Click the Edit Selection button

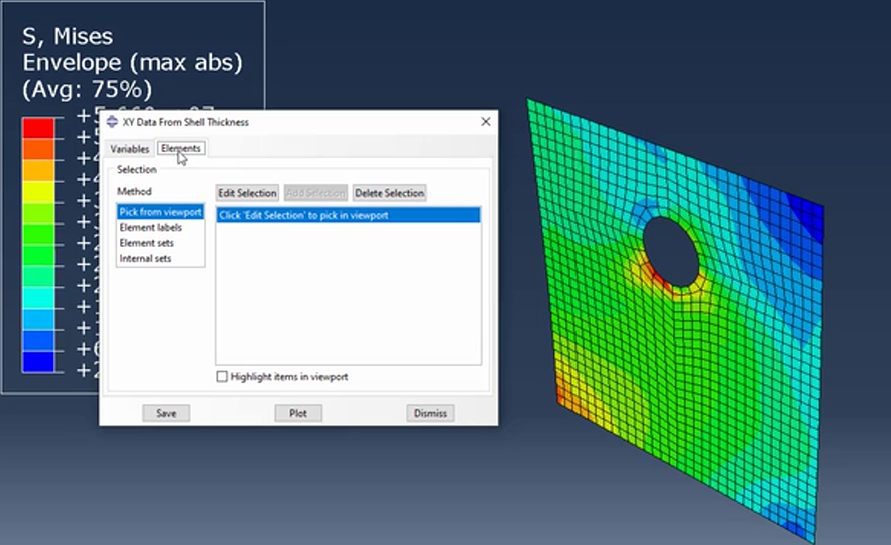(x=247, y=193)
